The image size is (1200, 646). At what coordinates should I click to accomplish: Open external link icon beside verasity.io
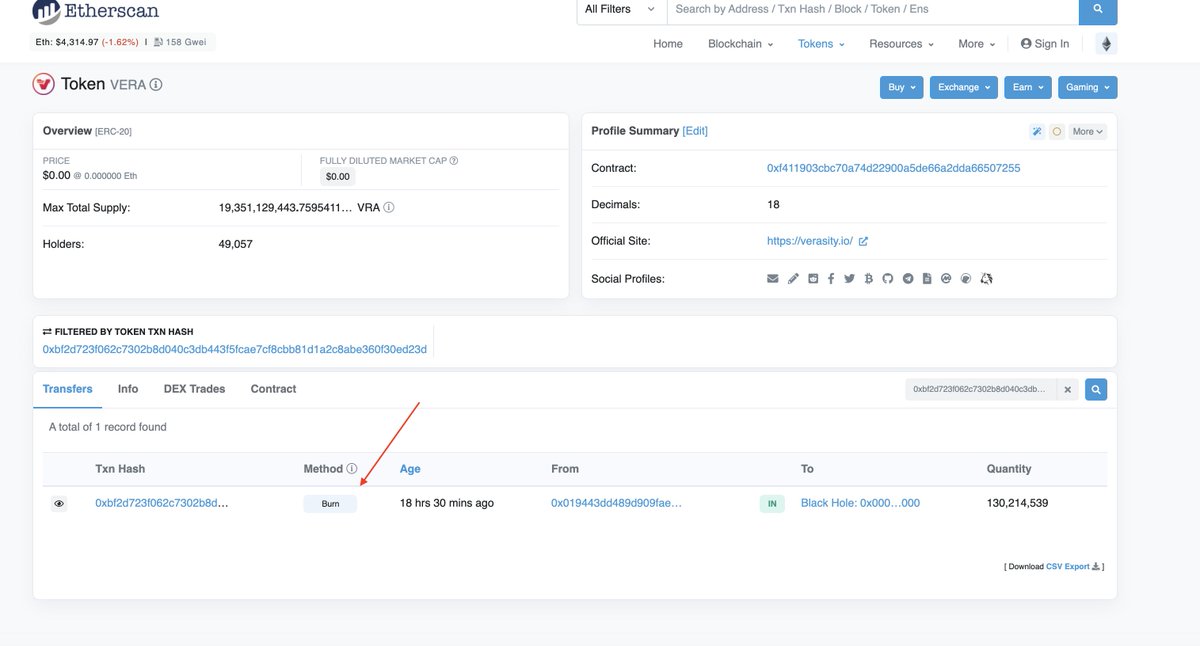[863, 241]
